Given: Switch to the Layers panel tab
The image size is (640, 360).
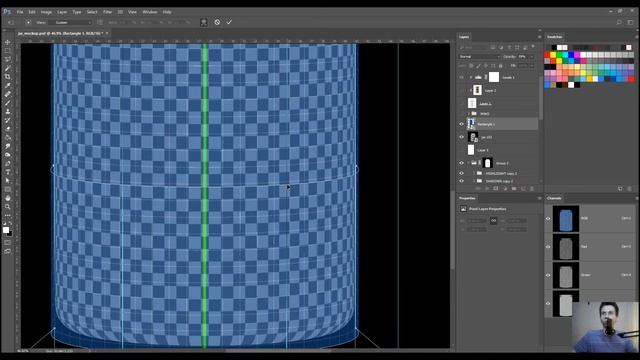Looking at the screenshot, I should [x=464, y=37].
